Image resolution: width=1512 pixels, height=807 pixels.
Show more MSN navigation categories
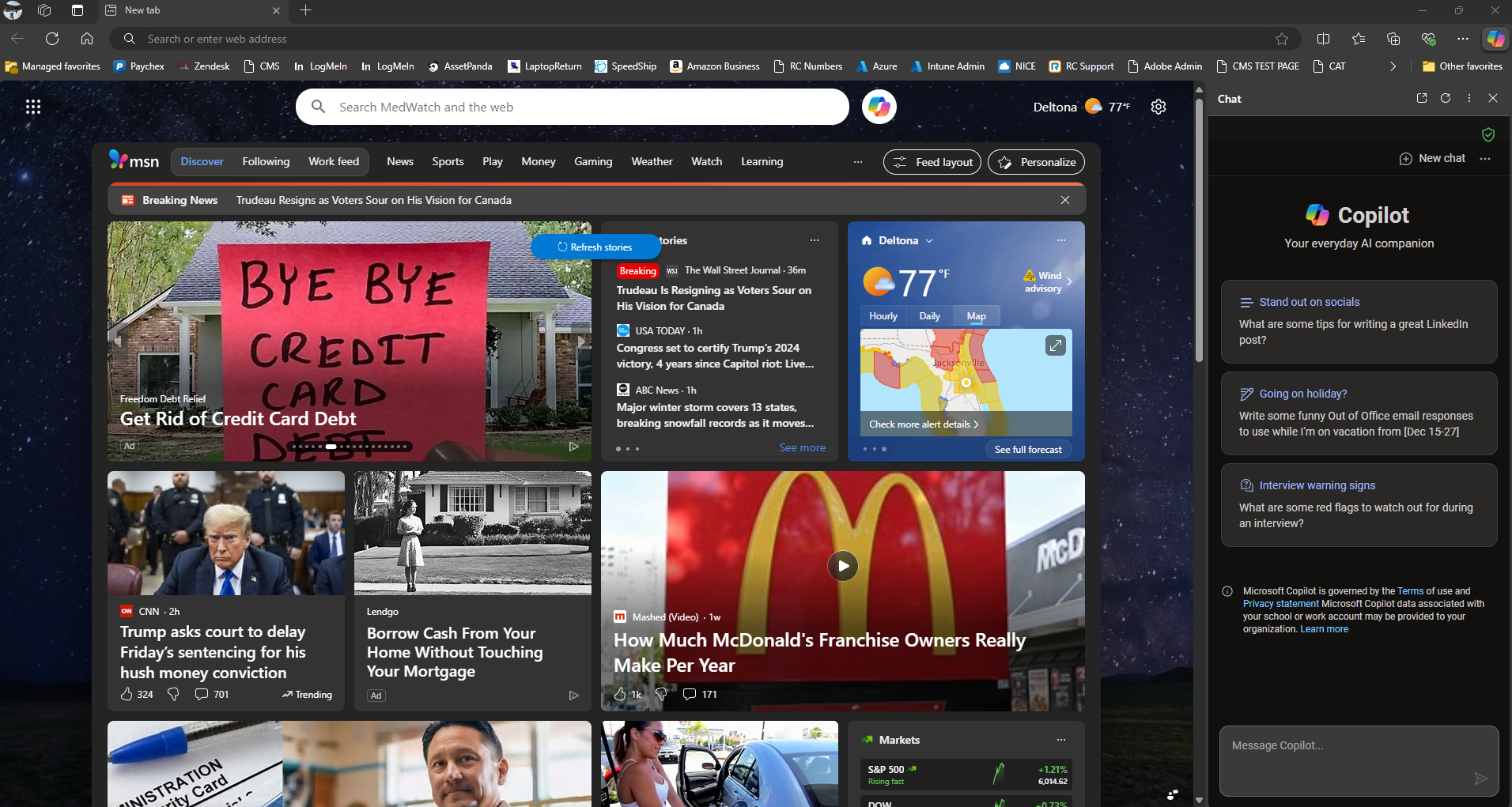[858, 162]
